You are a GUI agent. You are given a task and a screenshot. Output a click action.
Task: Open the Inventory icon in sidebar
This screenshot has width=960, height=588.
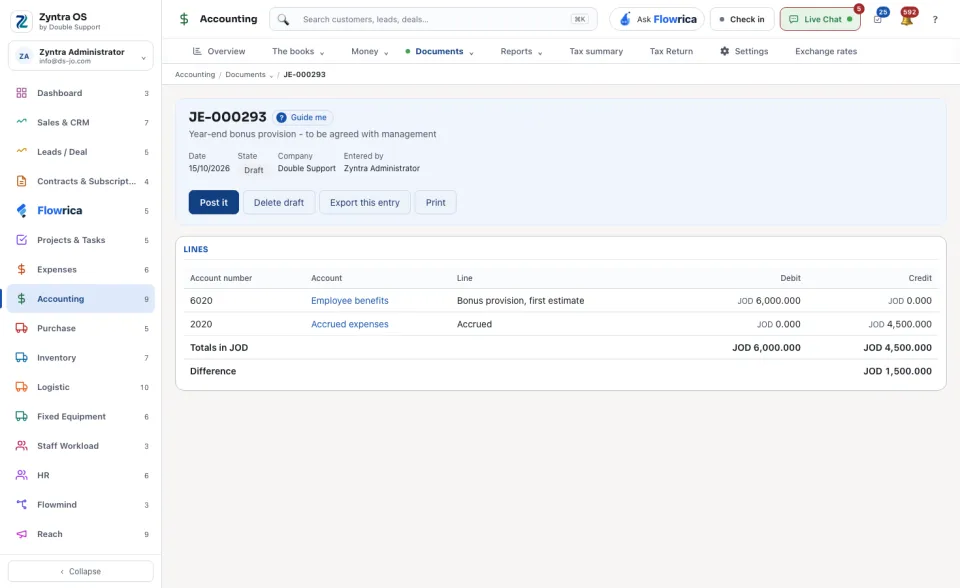pos(21,358)
